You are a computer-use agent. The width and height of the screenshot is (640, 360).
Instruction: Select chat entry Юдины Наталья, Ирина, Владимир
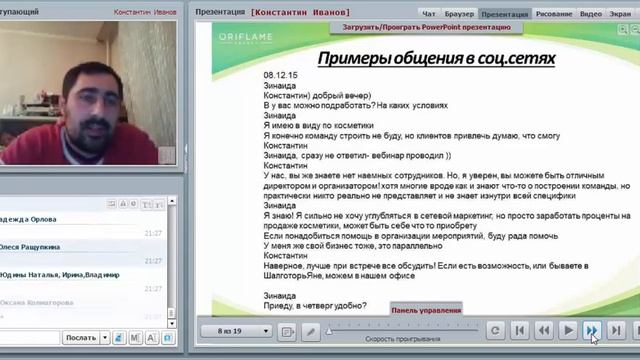coord(60,275)
